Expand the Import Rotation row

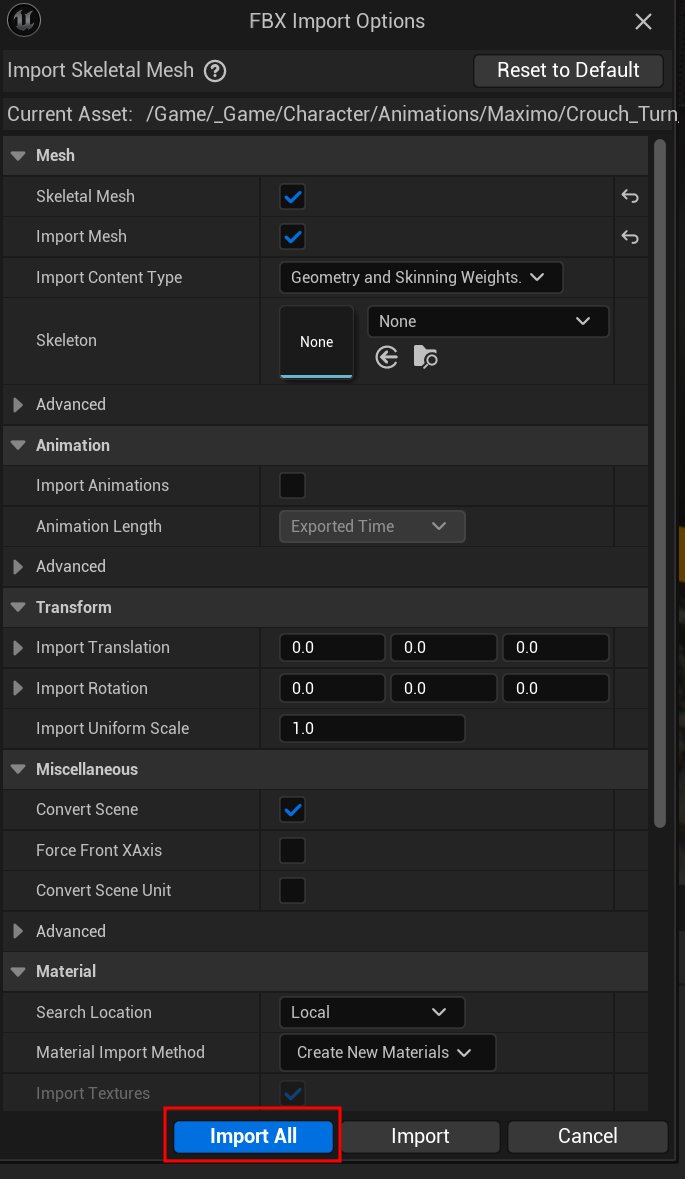[18, 688]
